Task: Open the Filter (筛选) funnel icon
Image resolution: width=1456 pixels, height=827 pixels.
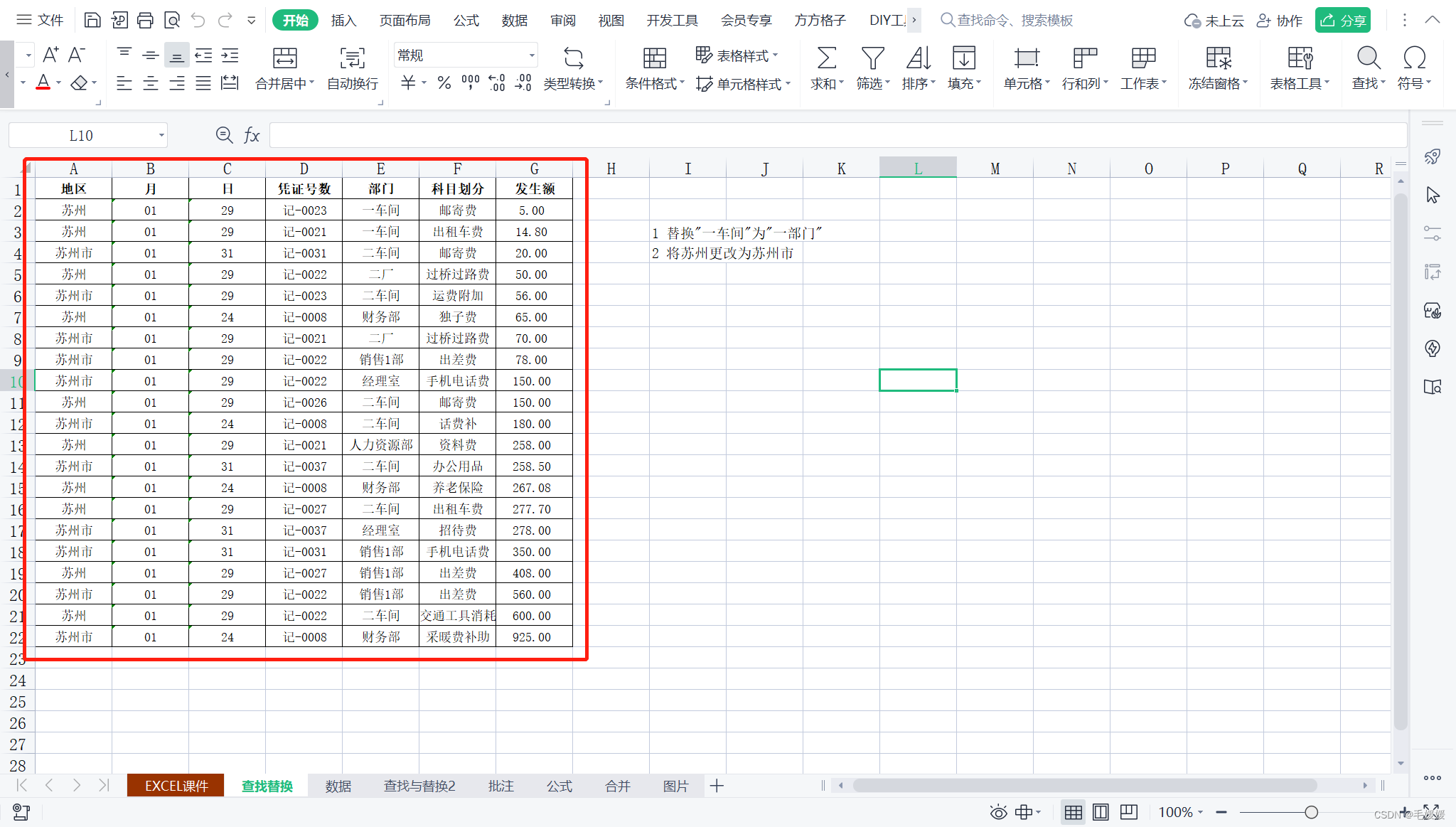Action: 872,58
